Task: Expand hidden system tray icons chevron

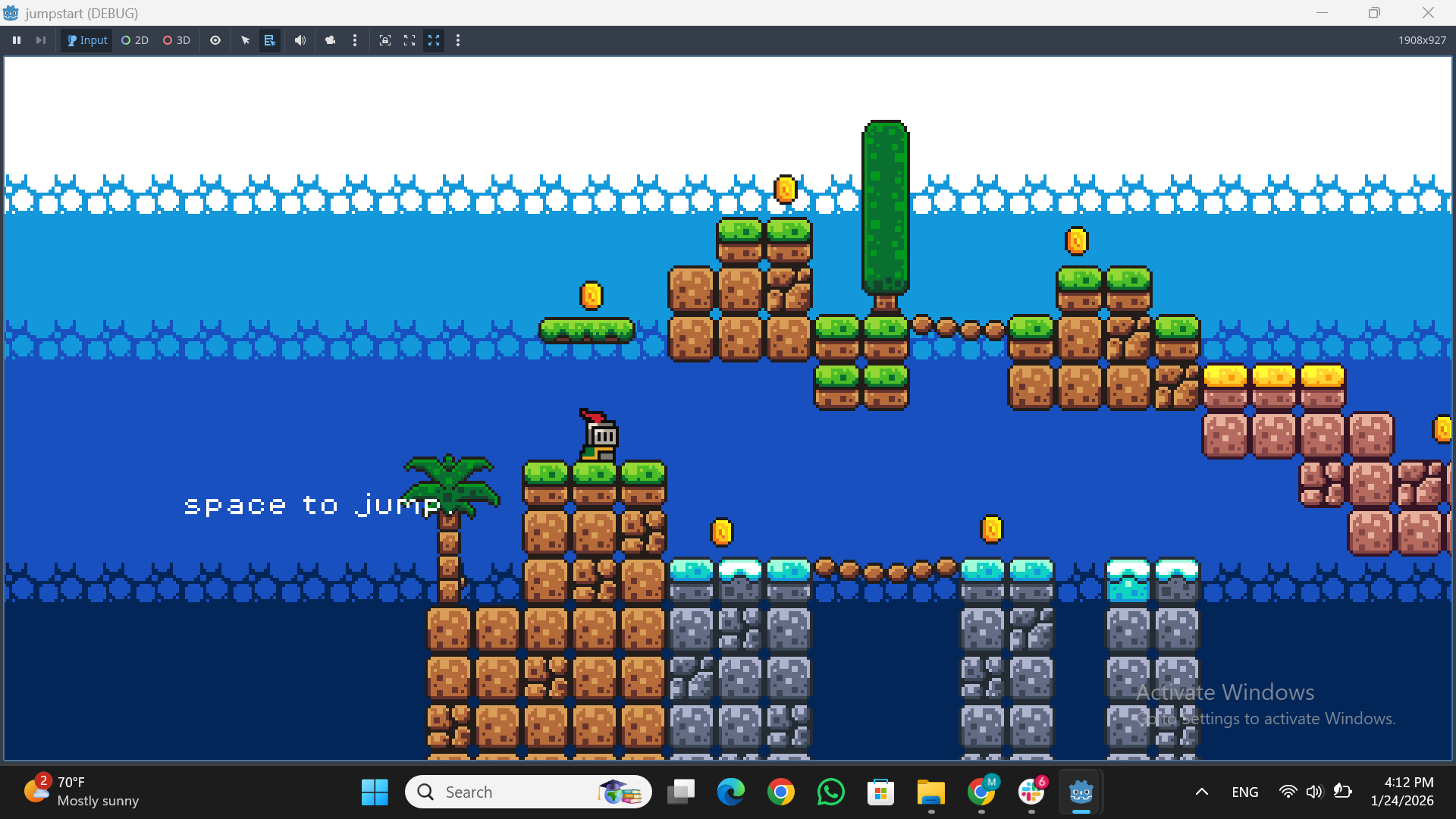Action: click(1201, 792)
